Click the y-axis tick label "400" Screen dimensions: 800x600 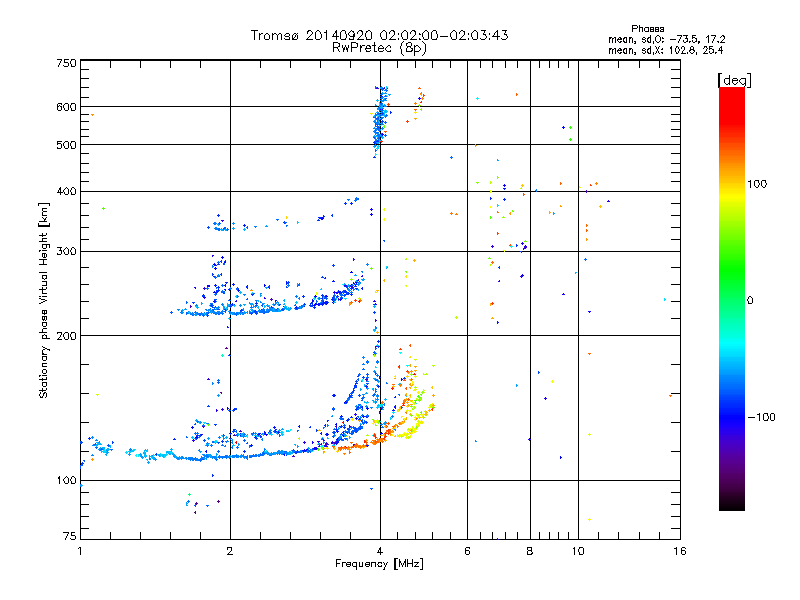pyautogui.click(x=66, y=191)
